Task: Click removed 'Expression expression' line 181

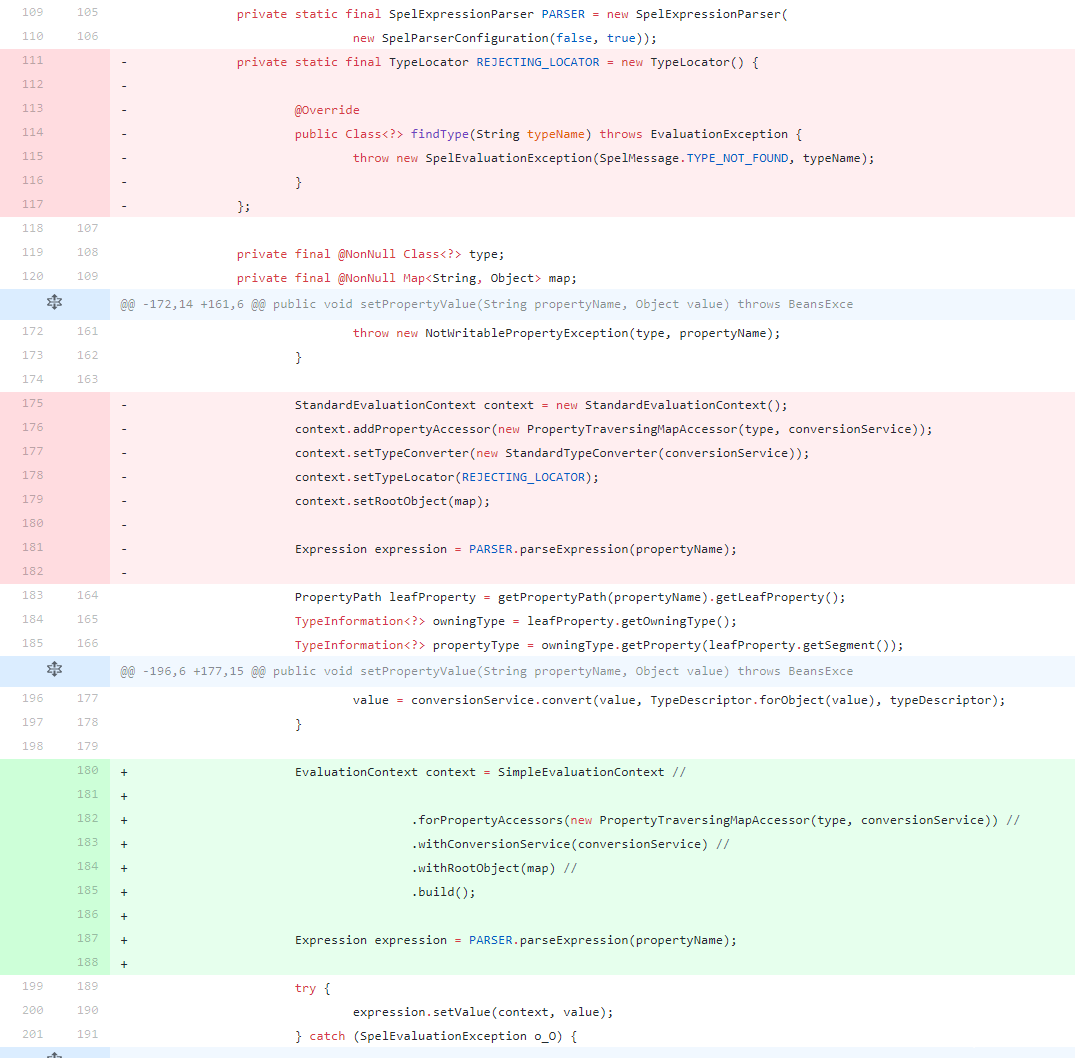Action: [x=516, y=549]
